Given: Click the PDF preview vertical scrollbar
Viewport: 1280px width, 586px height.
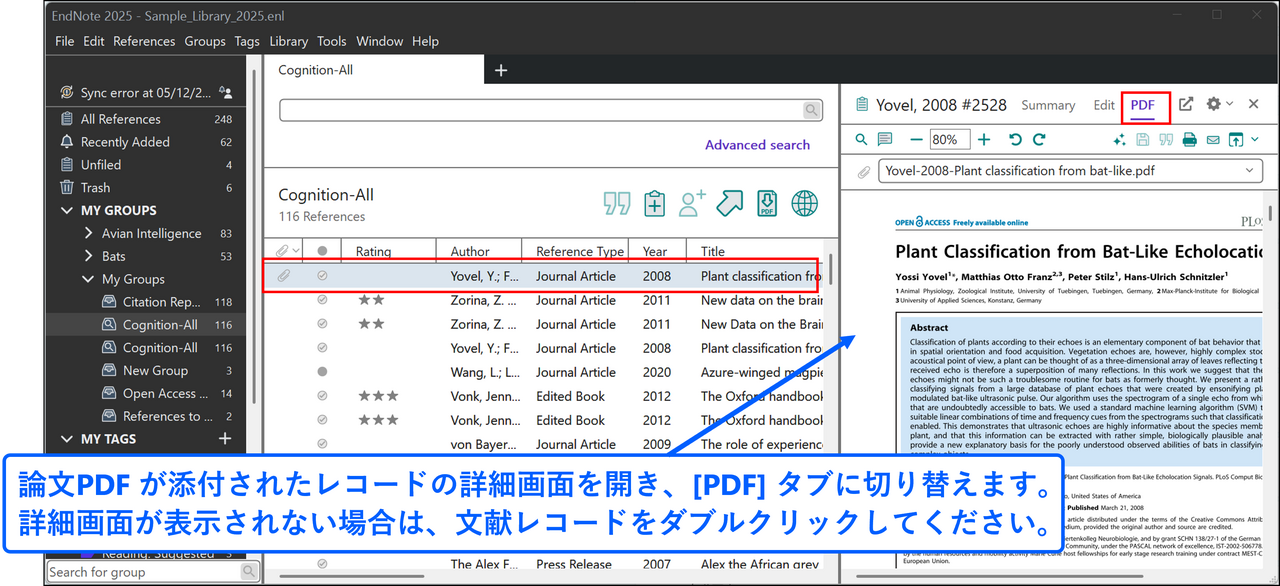Looking at the screenshot, I should coord(1270,213).
